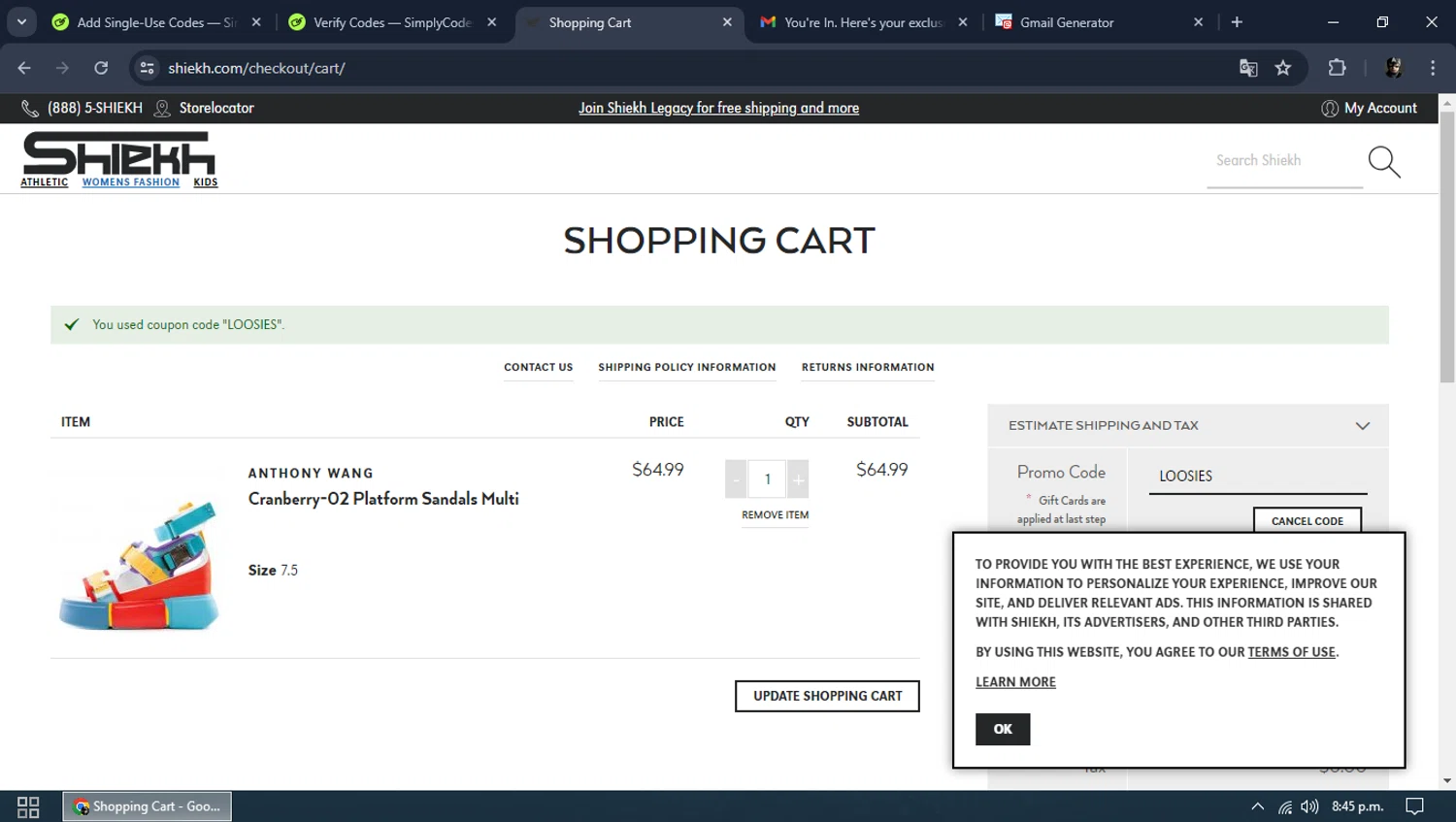Open the Athletic category
The width and height of the screenshot is (1456, 822).
click(45, 182)
